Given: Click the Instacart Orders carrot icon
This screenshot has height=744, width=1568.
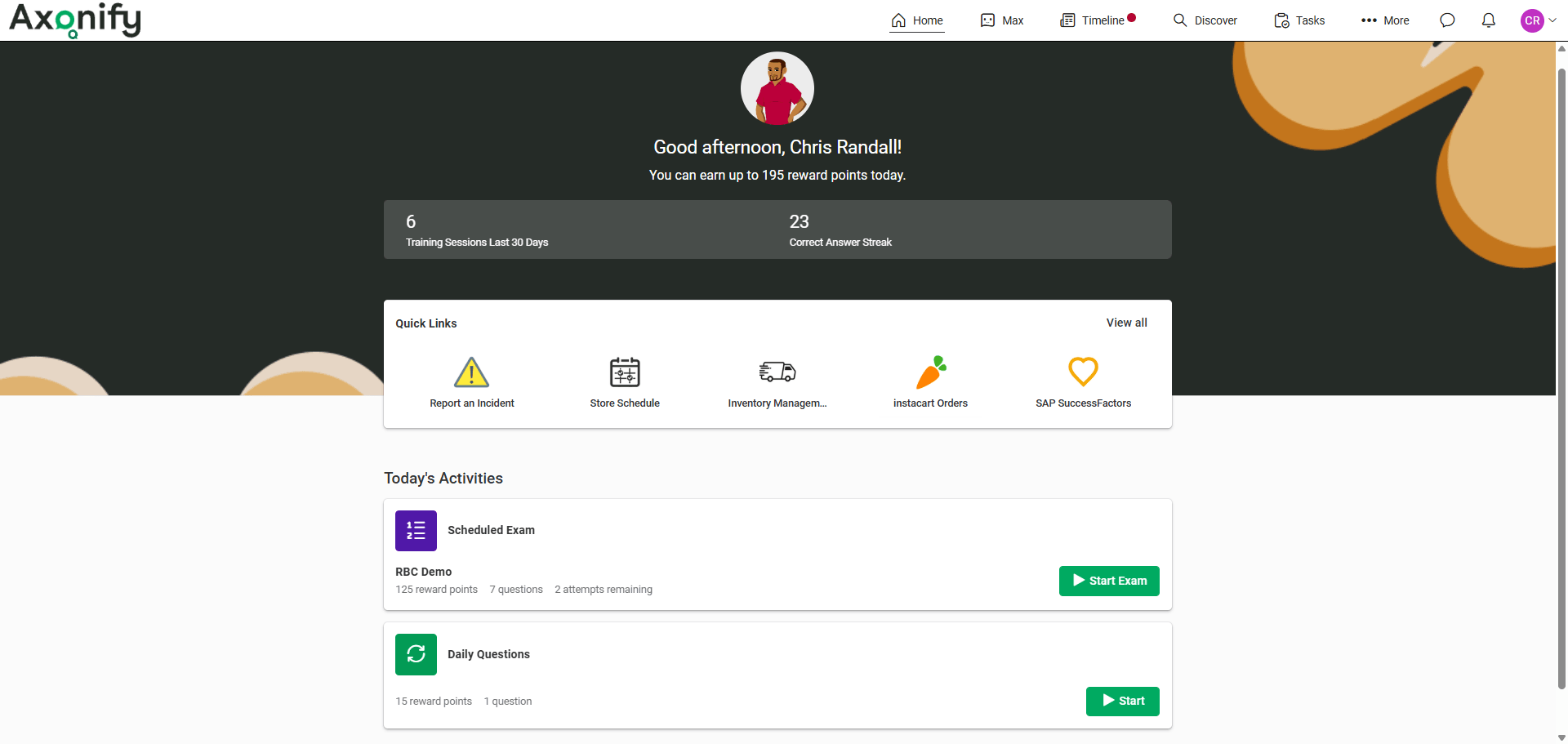Looking at the screenshot, I should tap(930, 372).
